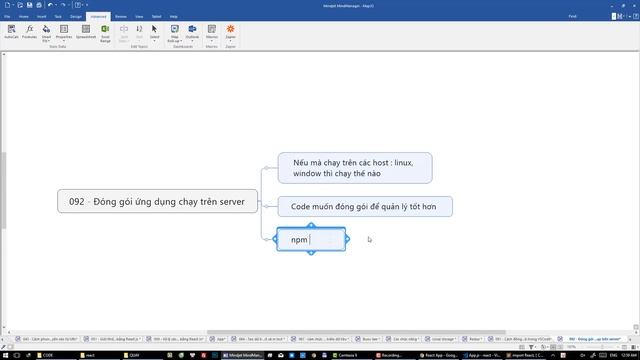
Task: Click the filter icon in status bar
Action: 531,347
